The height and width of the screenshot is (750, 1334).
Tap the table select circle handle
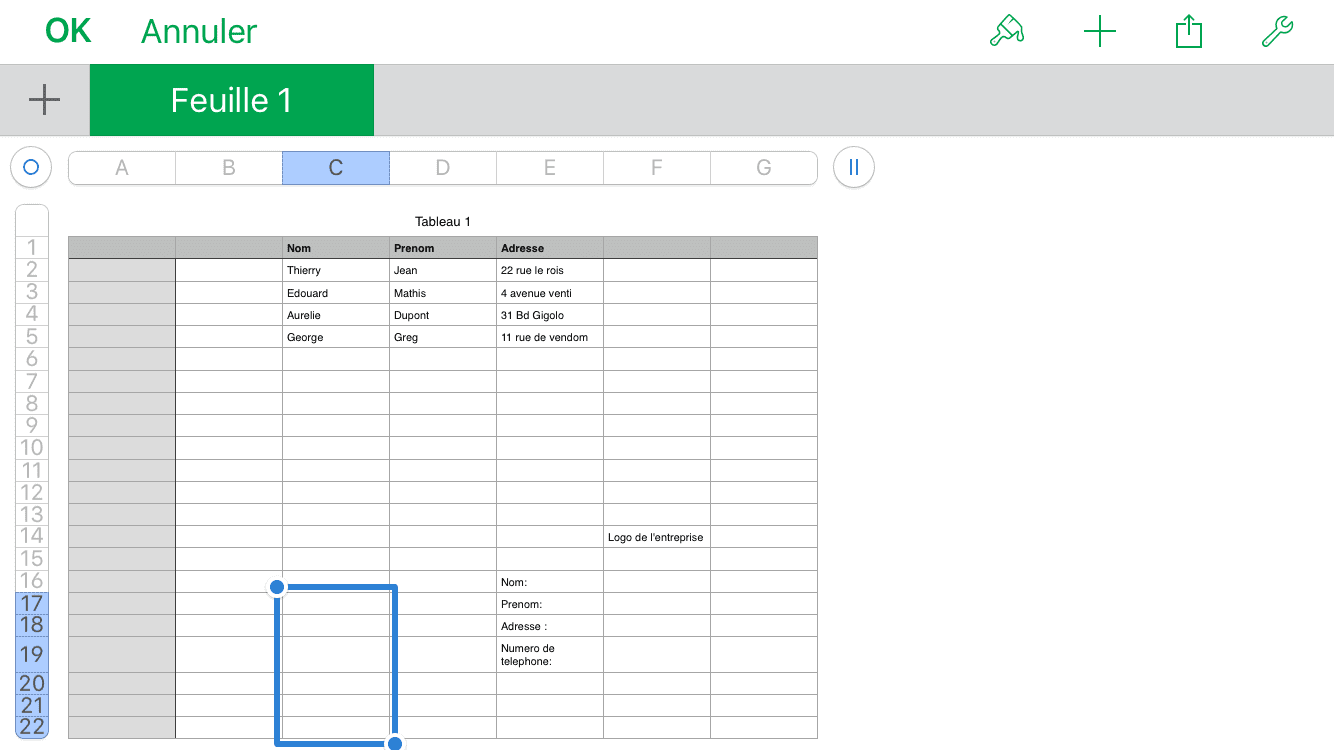[31, 168]
